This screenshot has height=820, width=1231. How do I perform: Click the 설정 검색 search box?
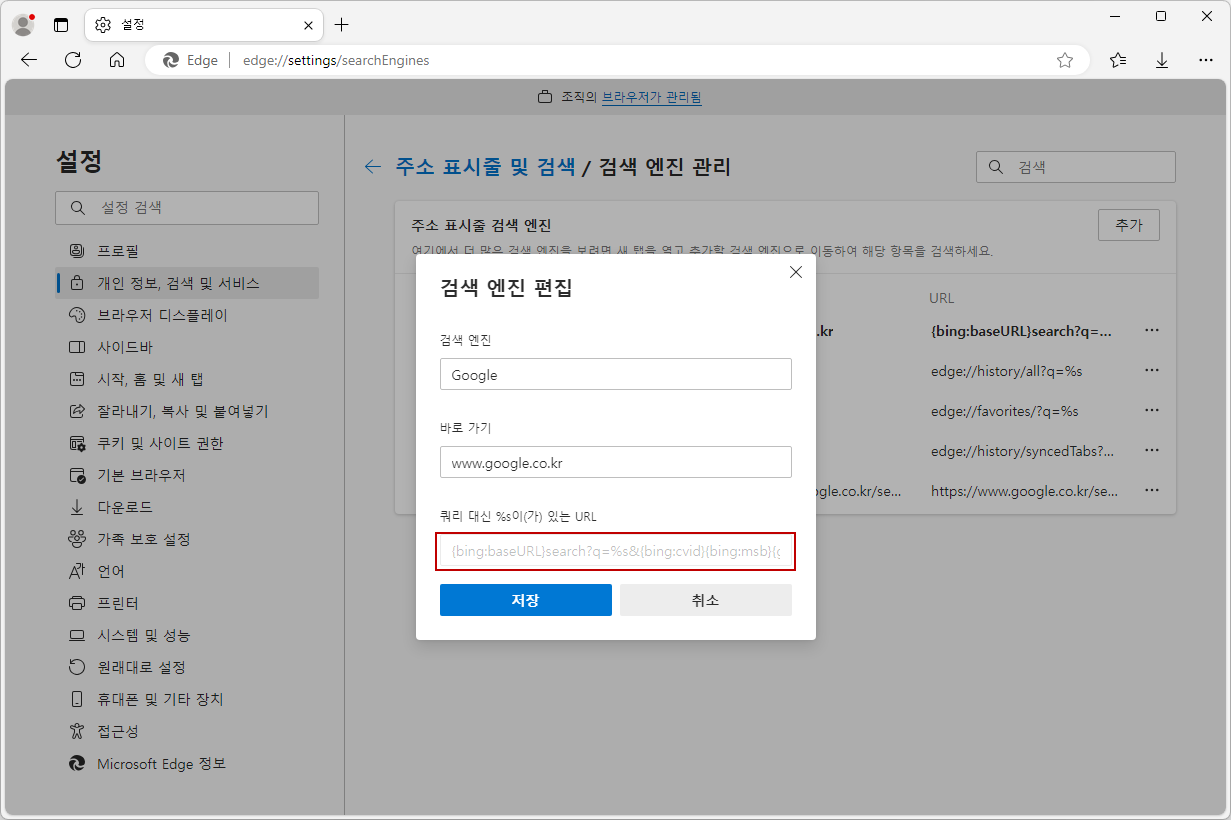pos(187,208)
